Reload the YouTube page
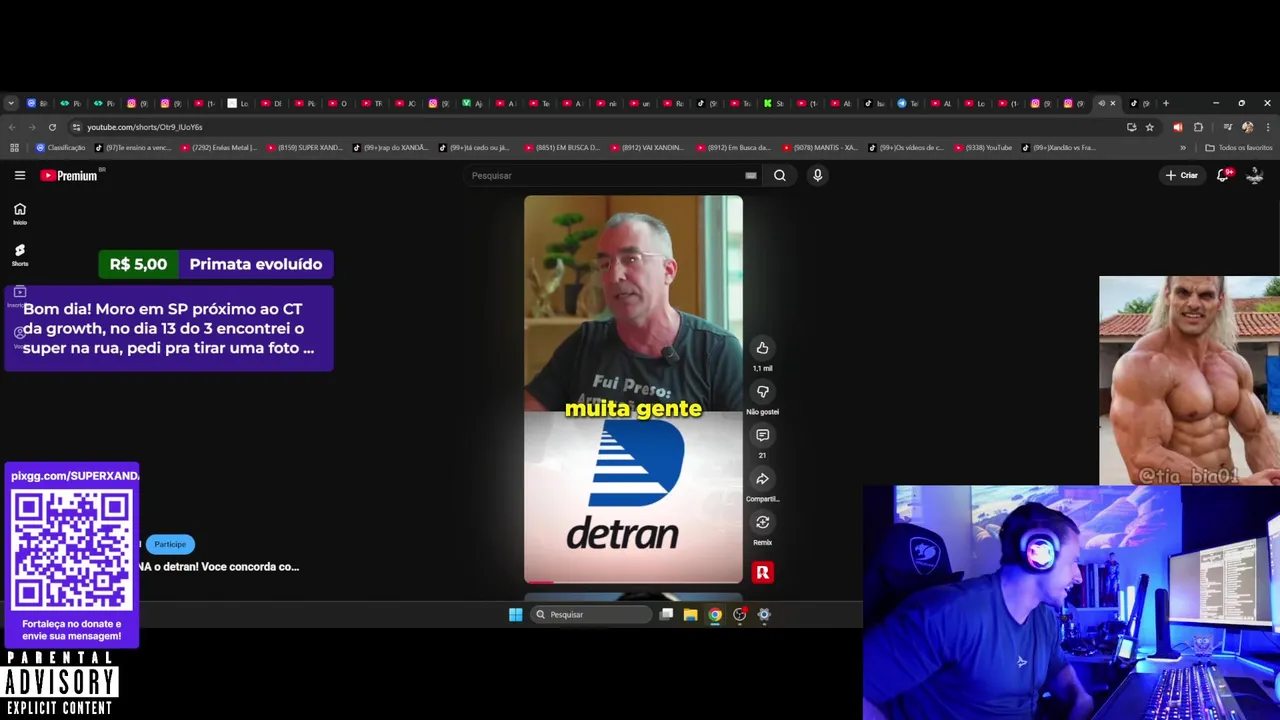 [x=52, y=127]
